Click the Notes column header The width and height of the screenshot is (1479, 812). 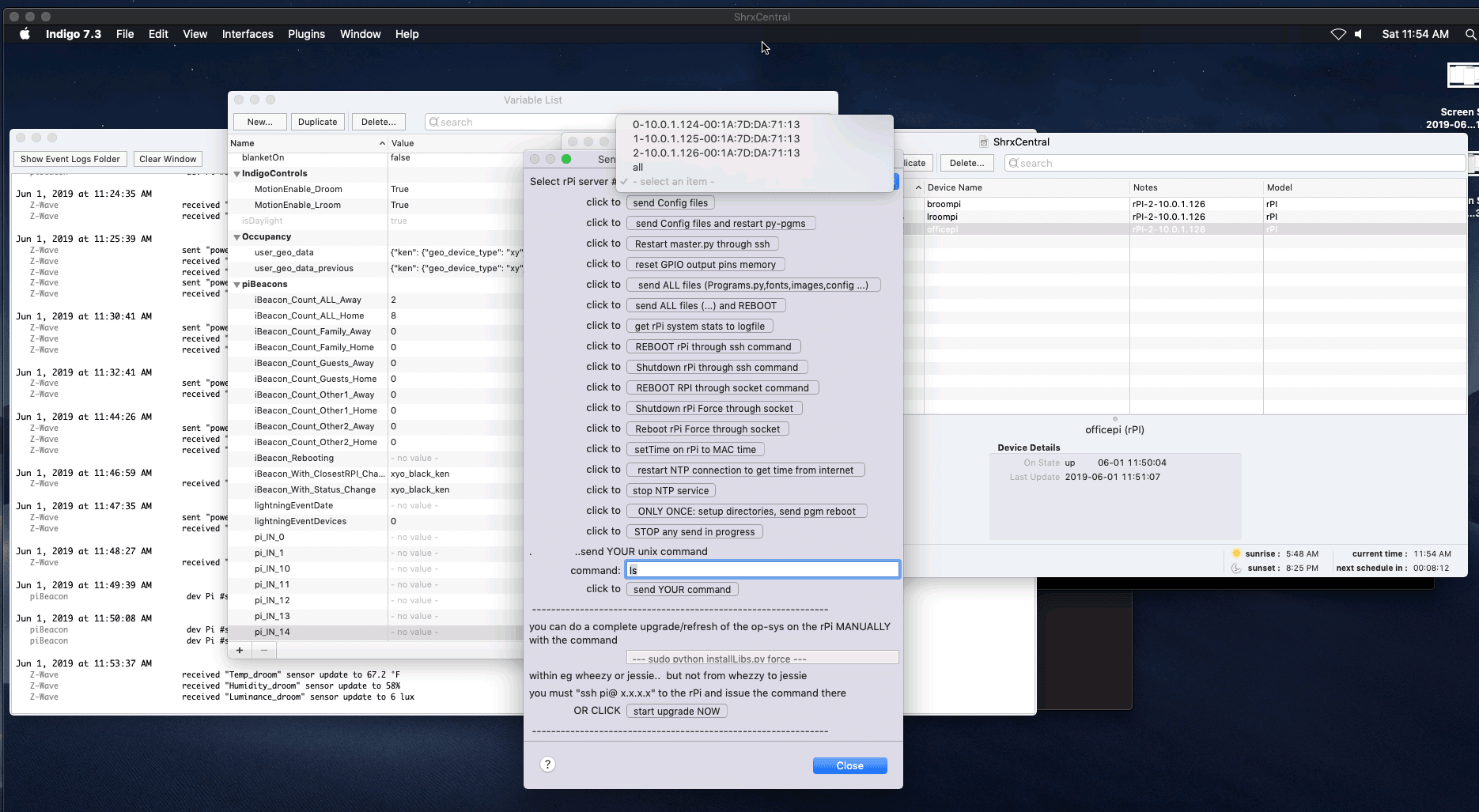pyautogui.click(x=1196, y=187)
